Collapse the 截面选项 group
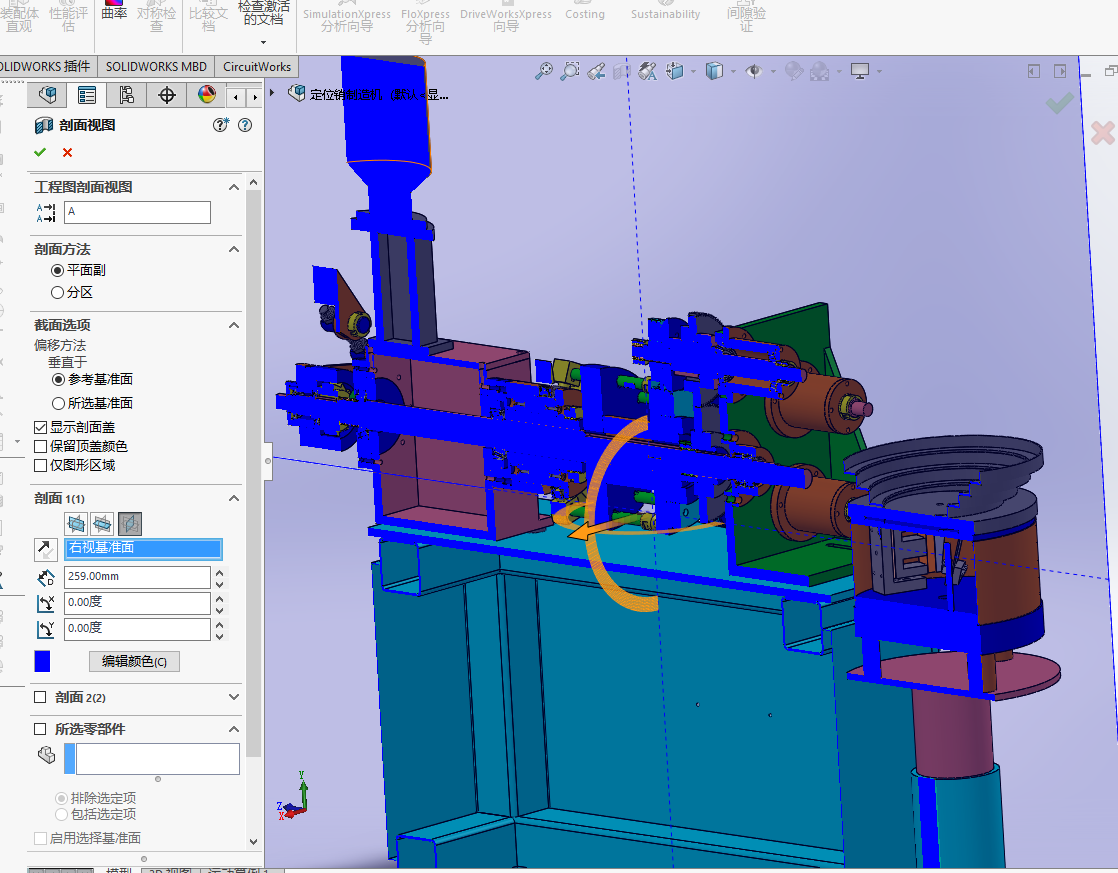The image size is (1118, 873). click(234, 325)
